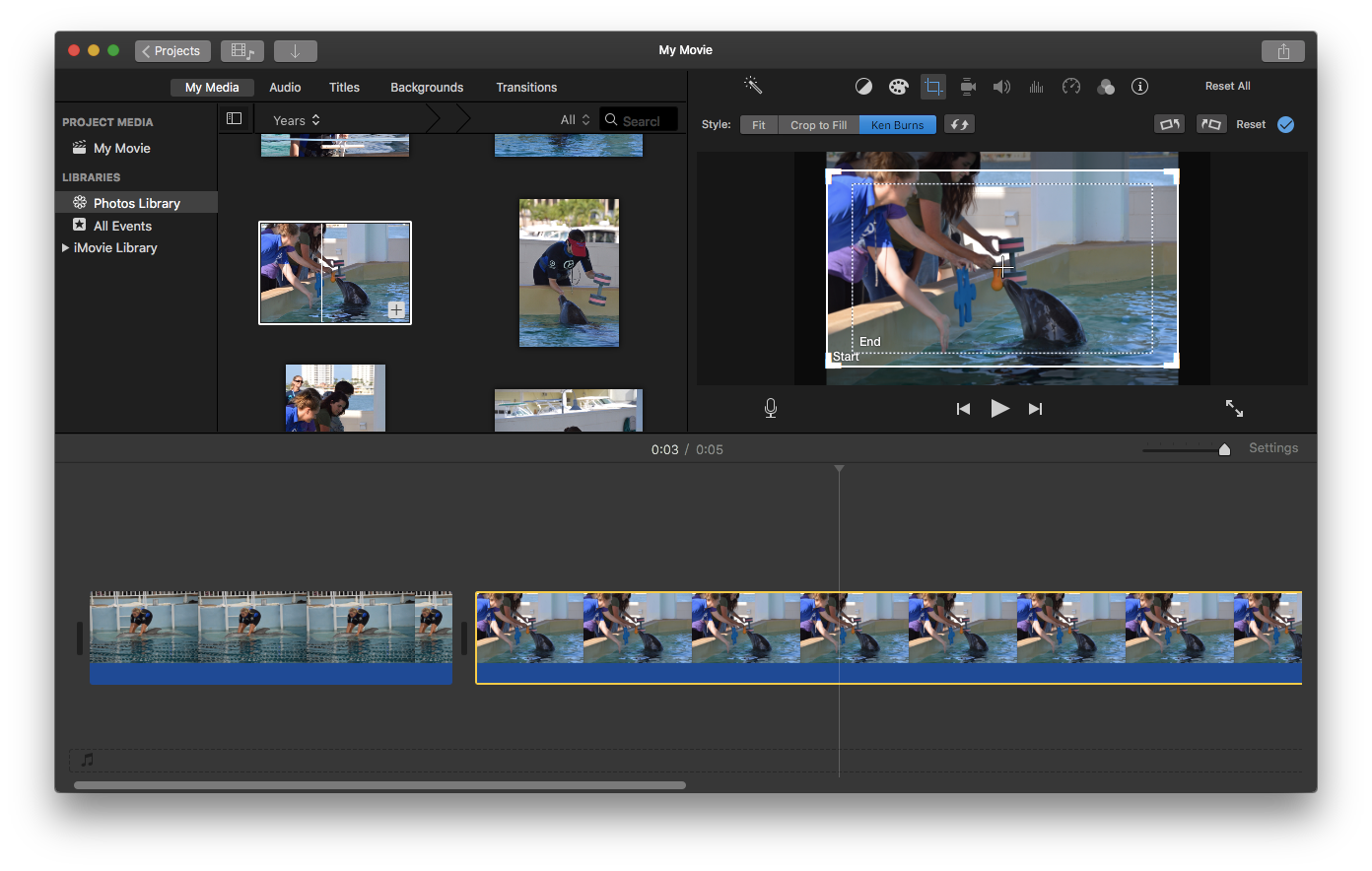Open the All filter dropdown
Viewport: 1372px width, 871px height.
pyautogui.click(x=575, y=120)
